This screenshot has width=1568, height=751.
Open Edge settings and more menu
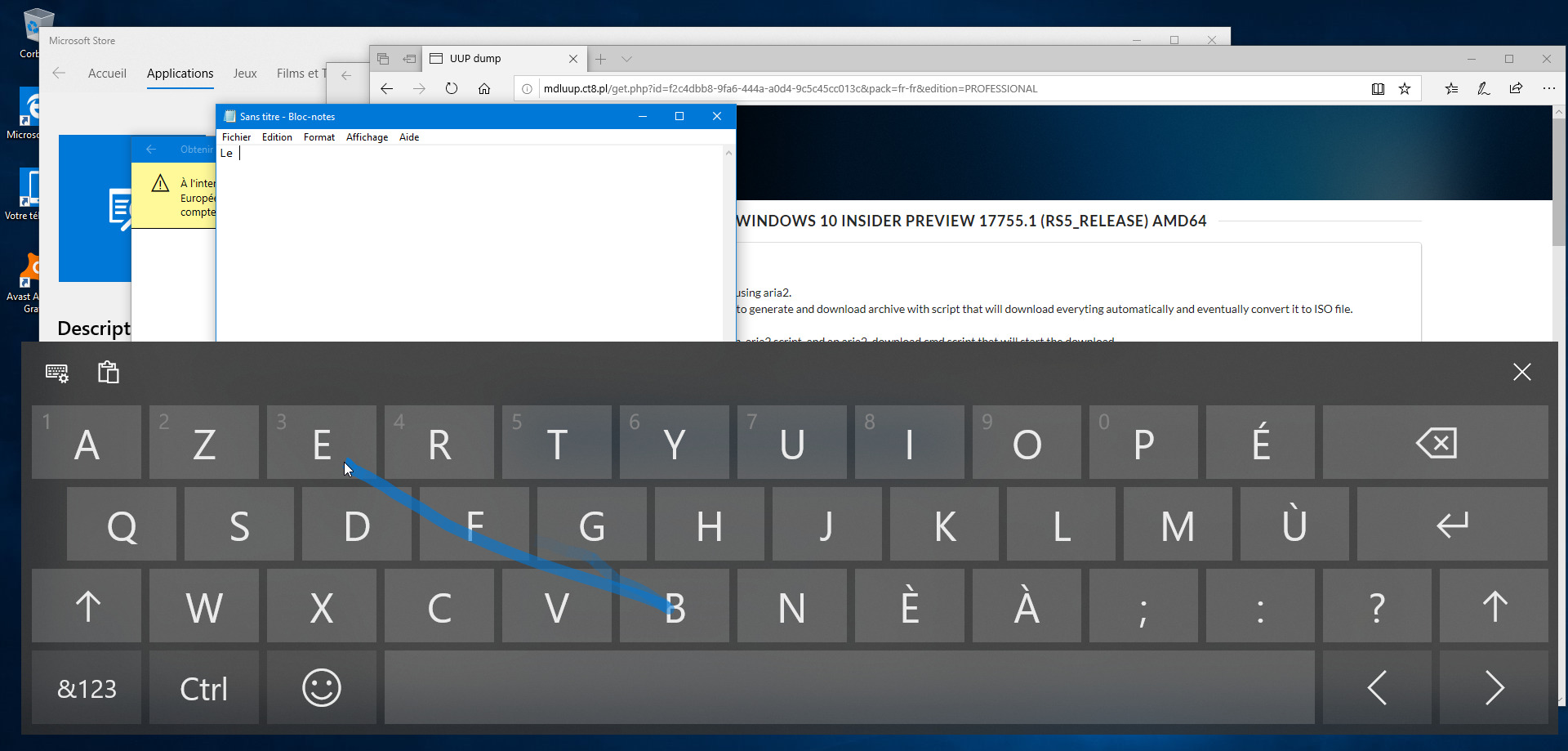1548,89
